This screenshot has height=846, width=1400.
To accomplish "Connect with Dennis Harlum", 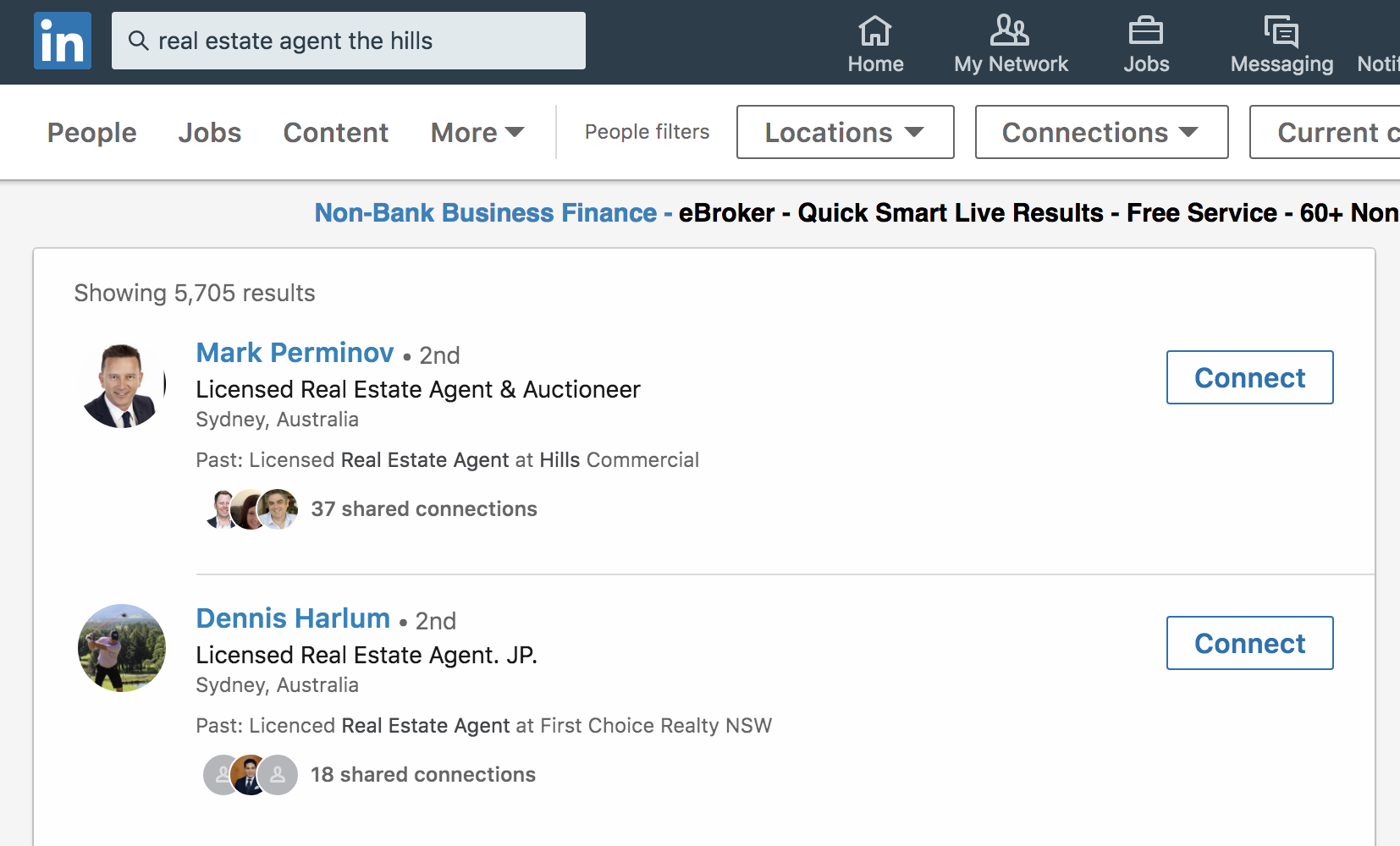I will [x=1249, y=643].
